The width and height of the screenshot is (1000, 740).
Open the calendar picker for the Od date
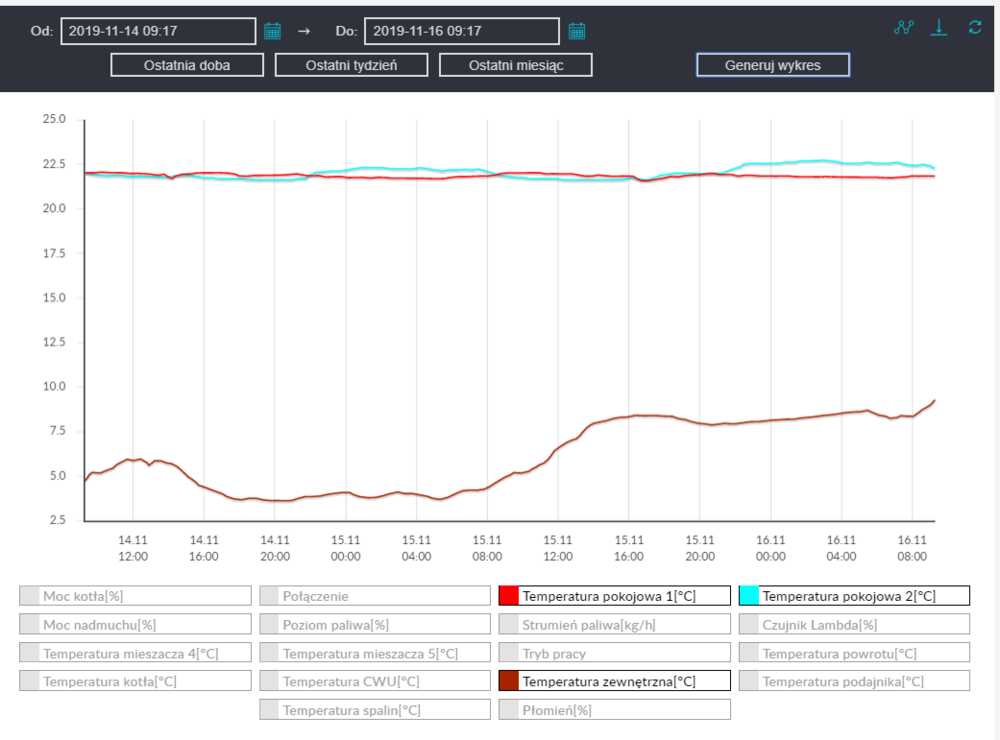(272, 31)
